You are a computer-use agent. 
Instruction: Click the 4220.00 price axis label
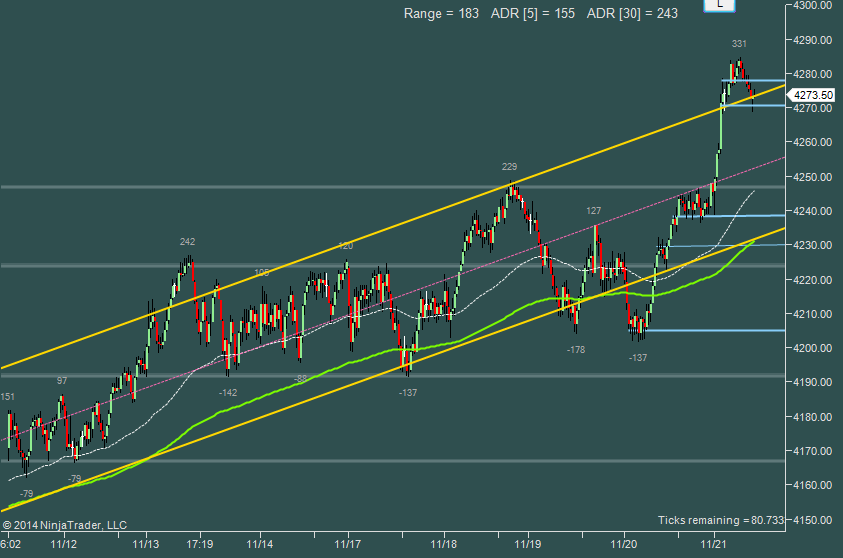pos(812,280)
